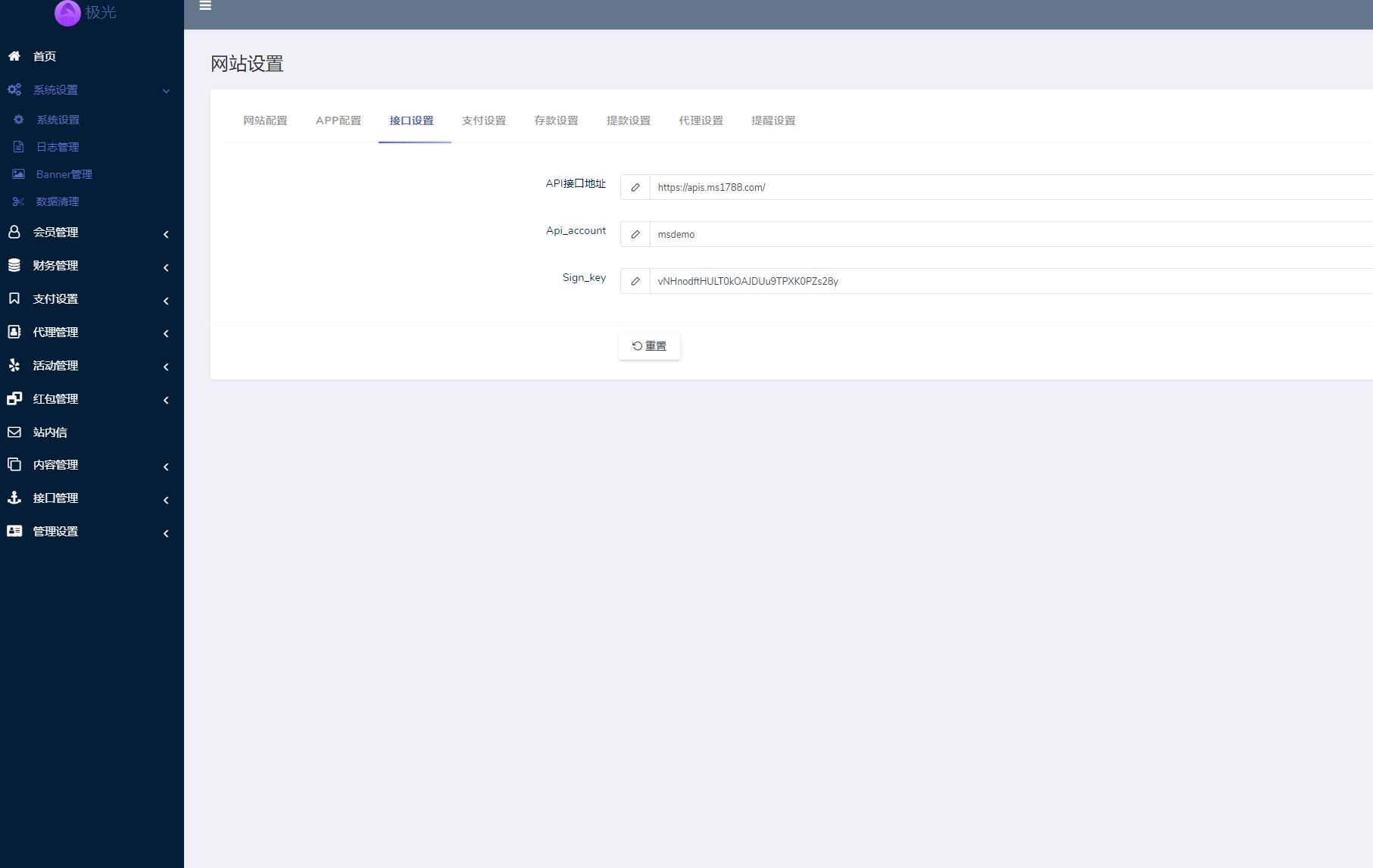This screenshot has width=1373, height=868.
Task: Click the image icon beside Banner管理
Action: coord(19,174)
